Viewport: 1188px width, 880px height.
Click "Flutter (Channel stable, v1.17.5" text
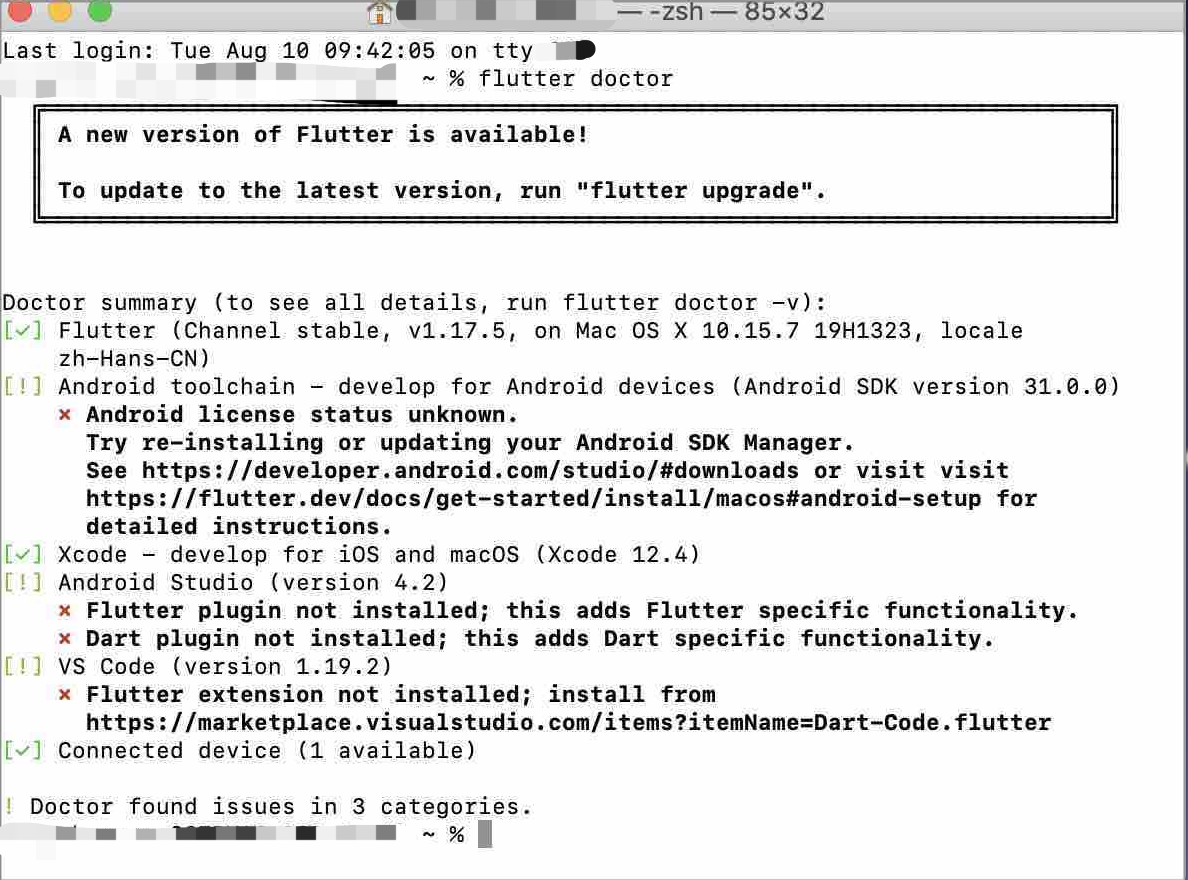[282, 330]
